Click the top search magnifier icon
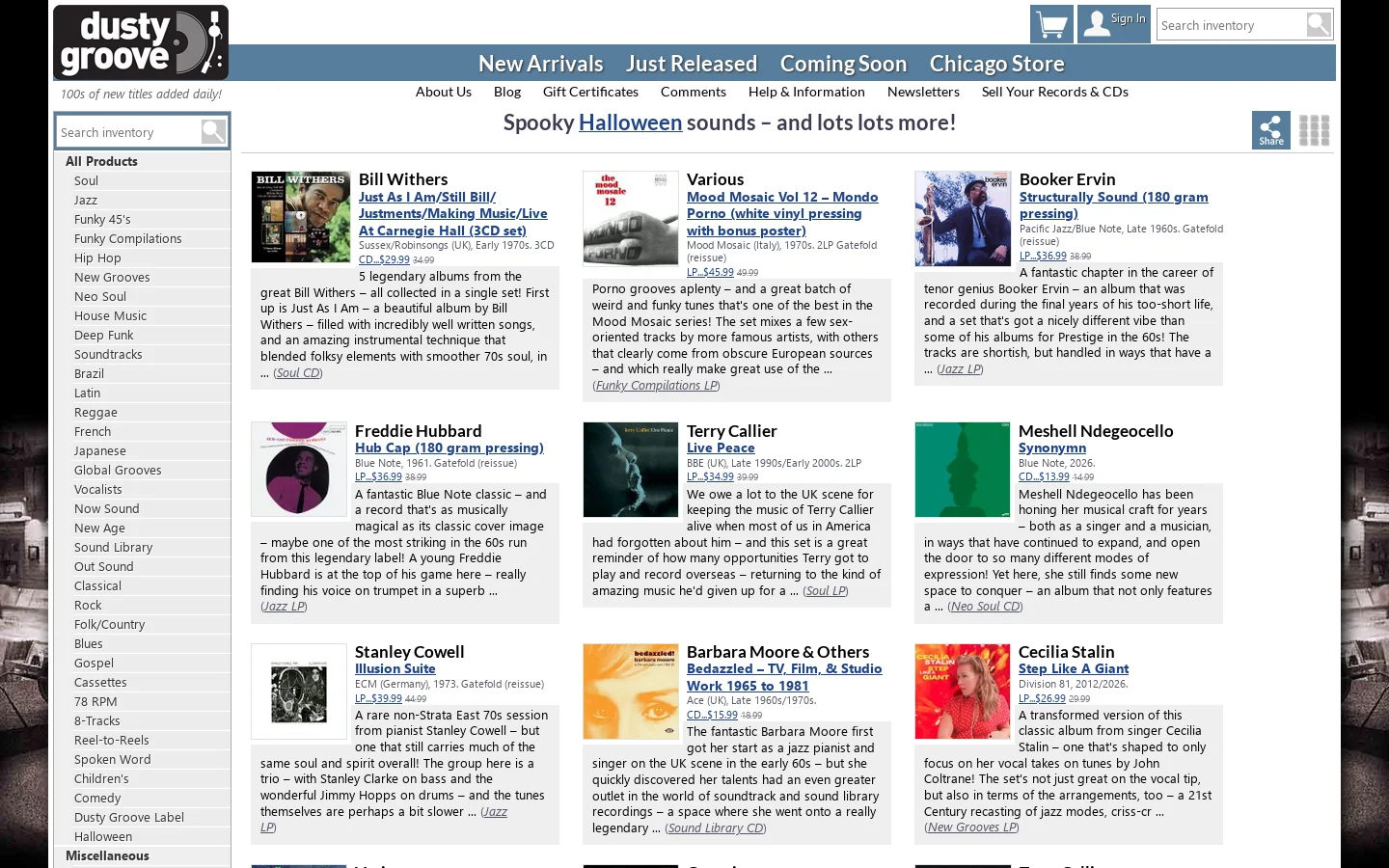The image size is (1389, 868). coord(1319,24)
